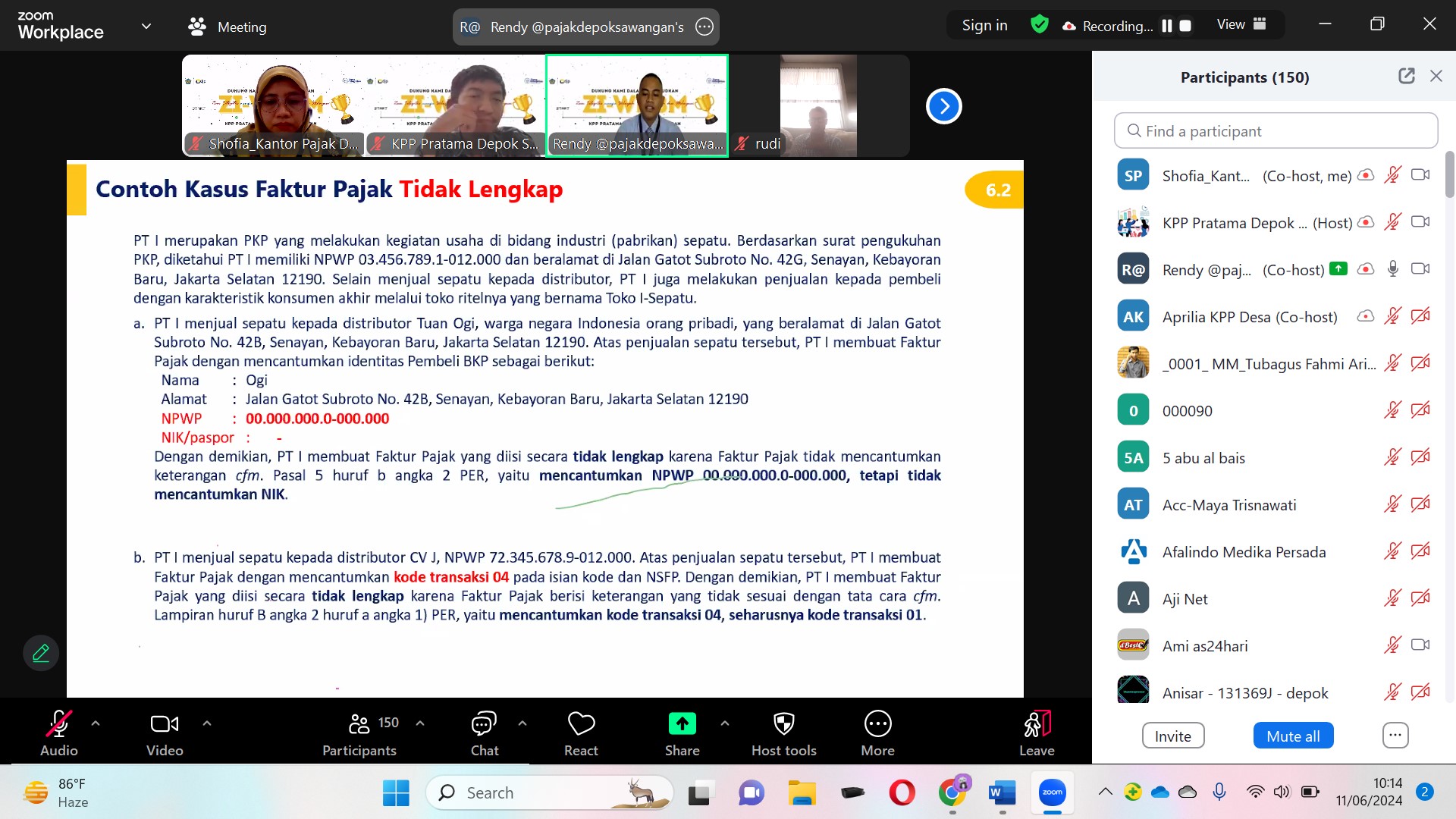The width and height of the screenshot is (1456, 819).
Task: Click the React heart icon
Action: [581, 724]
